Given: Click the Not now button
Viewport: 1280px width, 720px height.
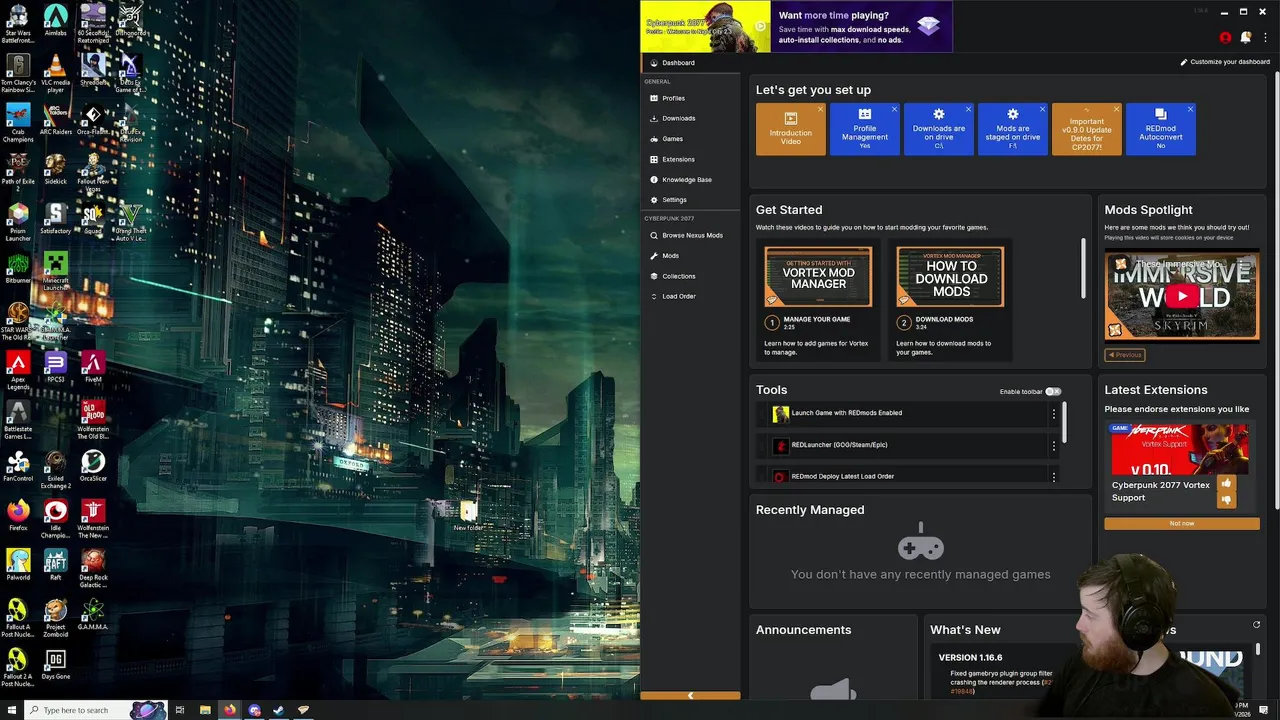Looking at the screenshot, I should 1182,523.
